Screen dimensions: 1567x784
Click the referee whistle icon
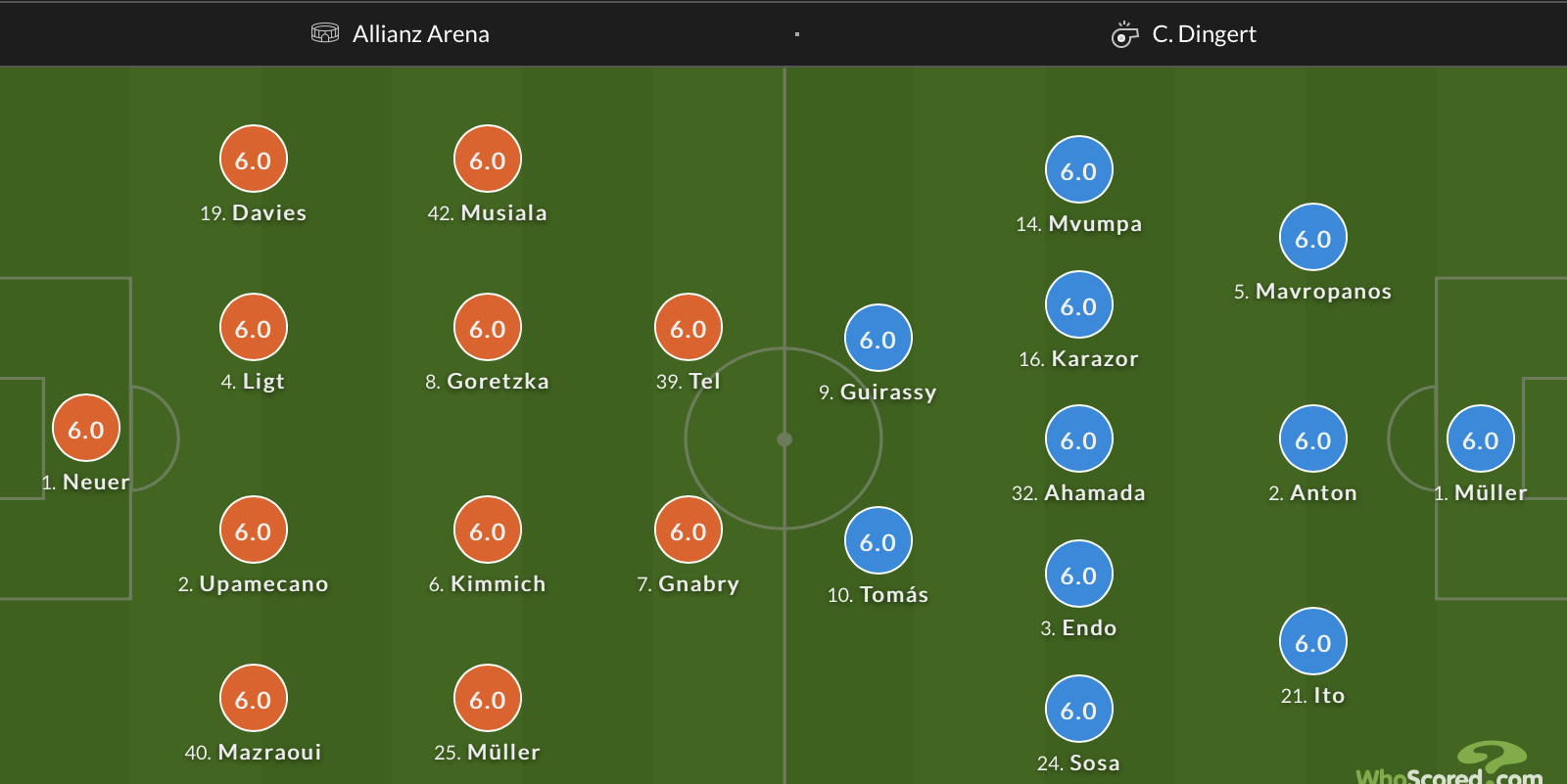pyautogui.click(x=1124, y=35)
